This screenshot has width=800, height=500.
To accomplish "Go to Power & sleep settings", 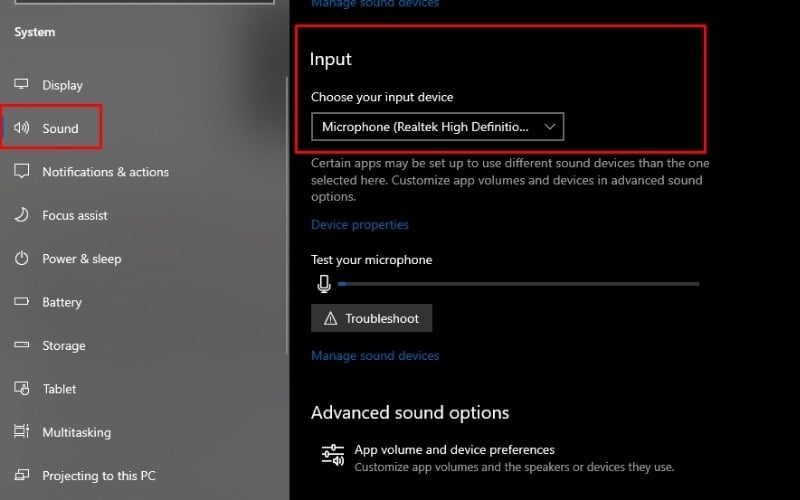I will pyautogui.click(x=81, y=259).
